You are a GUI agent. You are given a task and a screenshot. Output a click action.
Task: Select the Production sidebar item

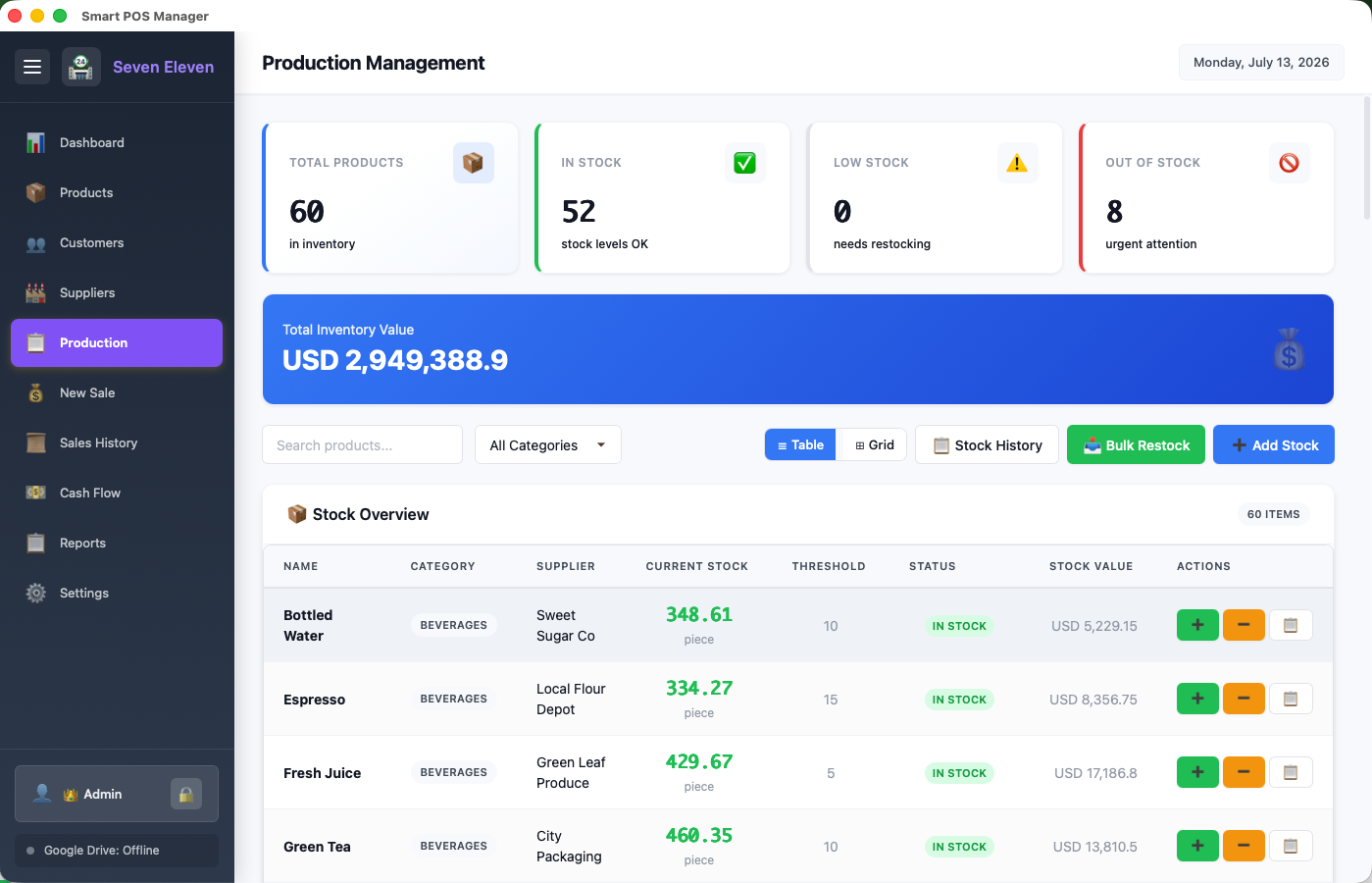pos(117,342)
